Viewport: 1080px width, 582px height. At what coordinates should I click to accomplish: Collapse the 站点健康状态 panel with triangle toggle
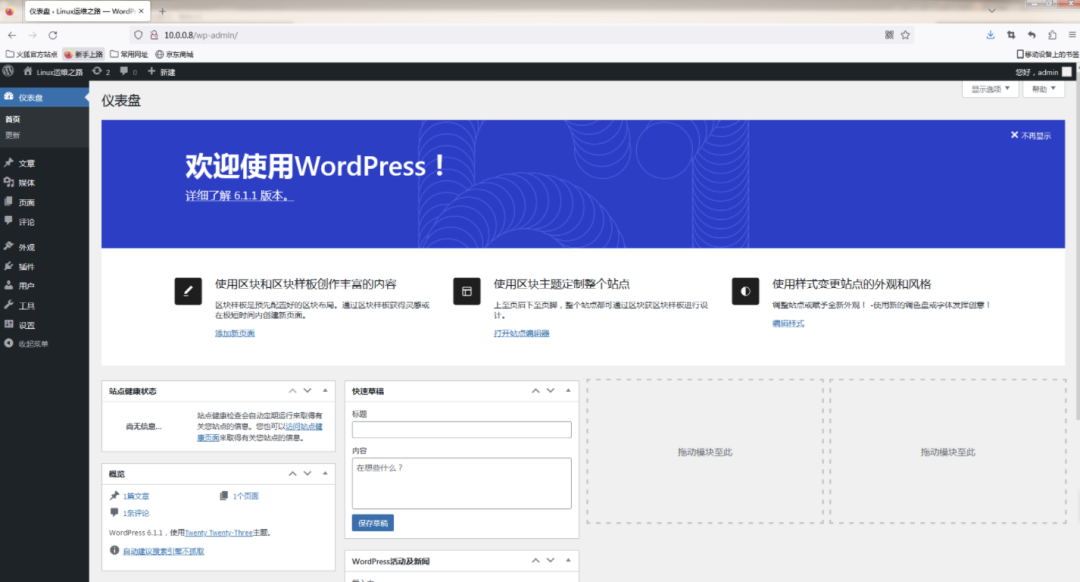(324, 391)
